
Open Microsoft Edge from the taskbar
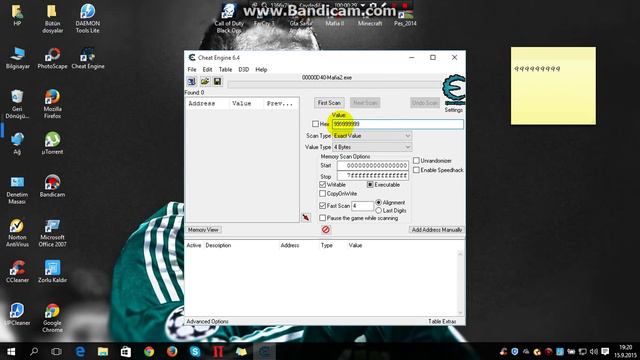click(80, 351)
